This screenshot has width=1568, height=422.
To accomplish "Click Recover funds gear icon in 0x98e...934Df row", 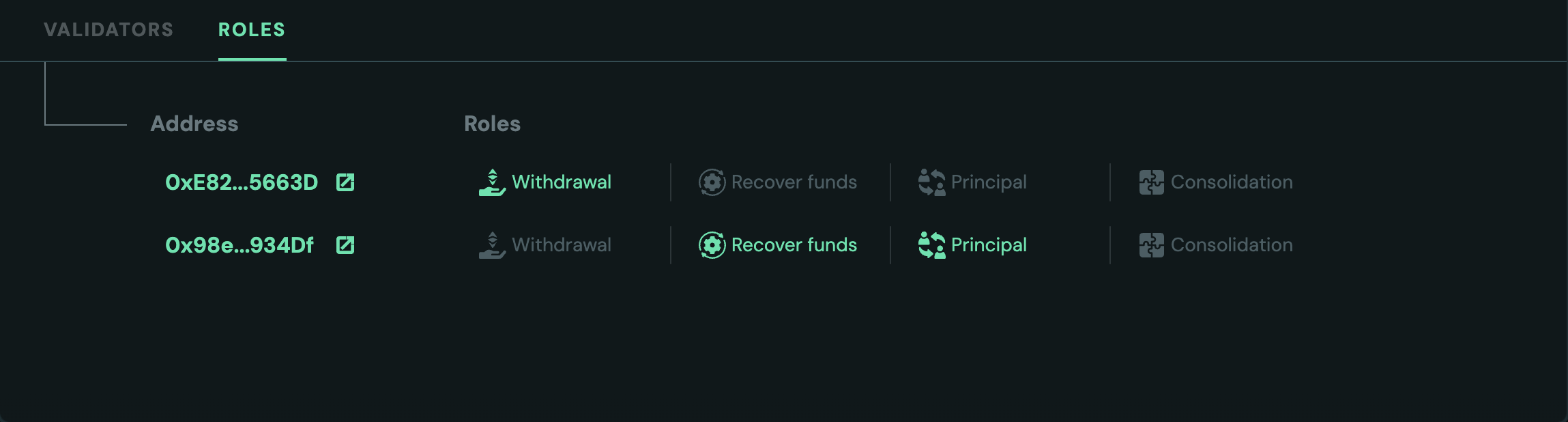I will click(712, 245).
